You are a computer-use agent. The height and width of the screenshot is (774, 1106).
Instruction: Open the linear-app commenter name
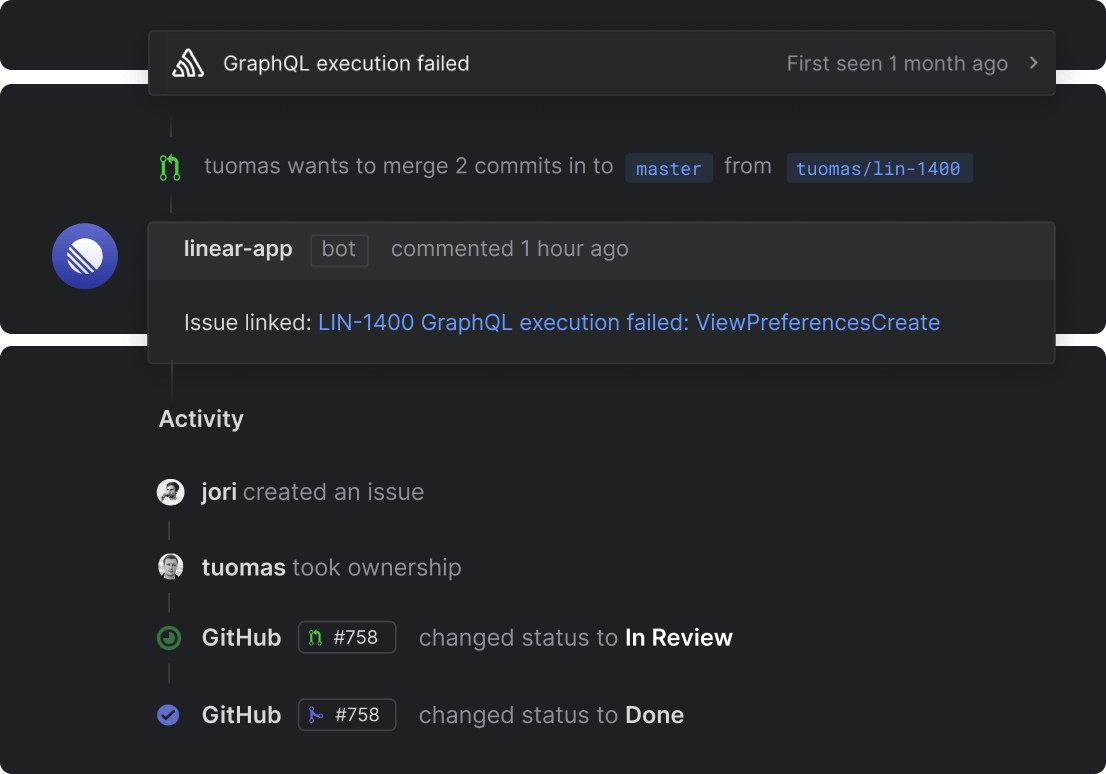point(238,249)
